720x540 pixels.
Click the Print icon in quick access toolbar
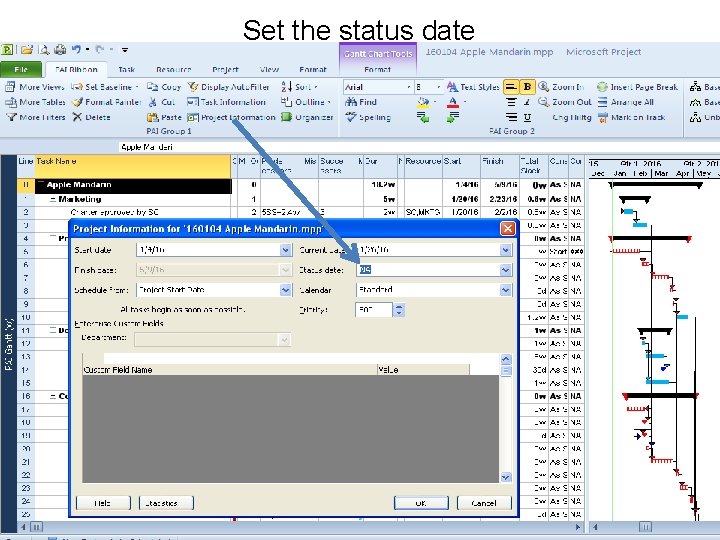click(60, 50)
